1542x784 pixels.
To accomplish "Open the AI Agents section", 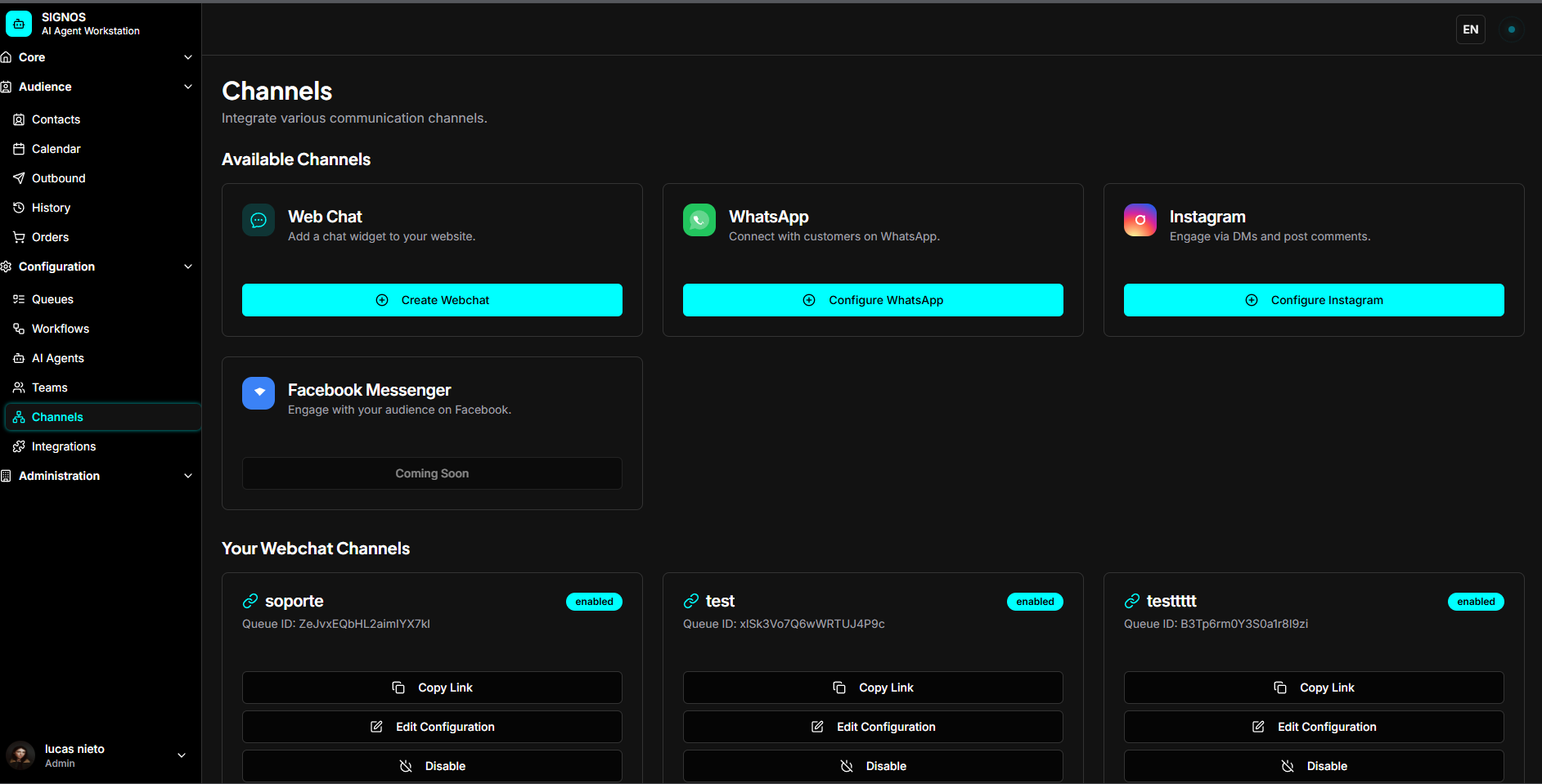I will pyautogui.click(x=57, y=358).
